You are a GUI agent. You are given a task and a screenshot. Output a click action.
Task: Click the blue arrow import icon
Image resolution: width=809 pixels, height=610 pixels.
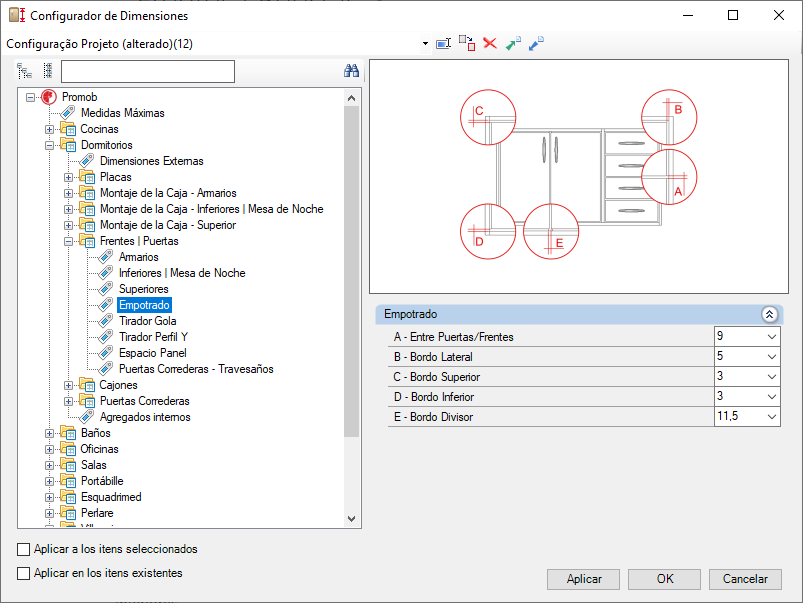tap(536, 43)
